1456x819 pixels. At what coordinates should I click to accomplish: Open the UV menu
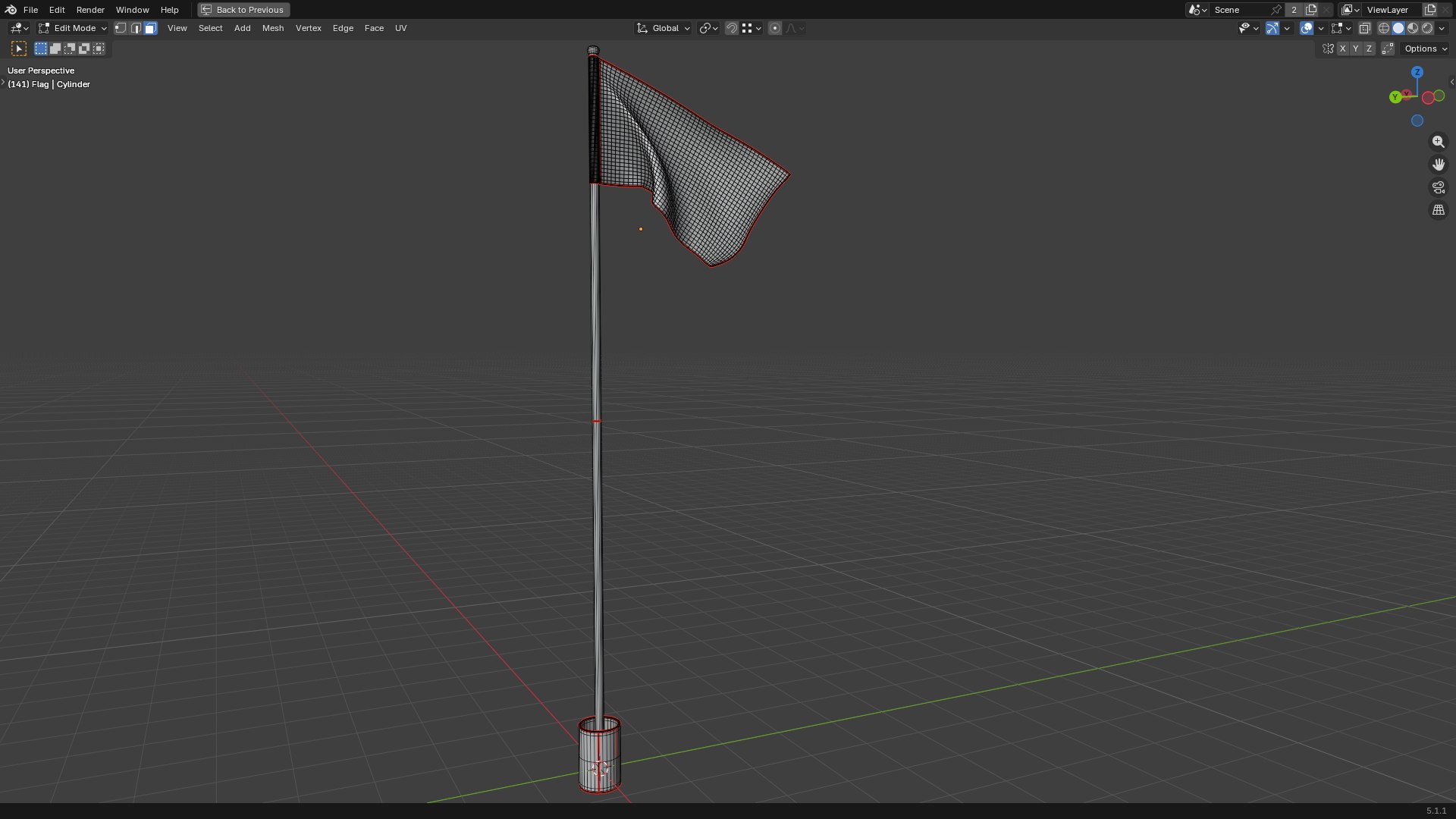click(x=401, y=28)
